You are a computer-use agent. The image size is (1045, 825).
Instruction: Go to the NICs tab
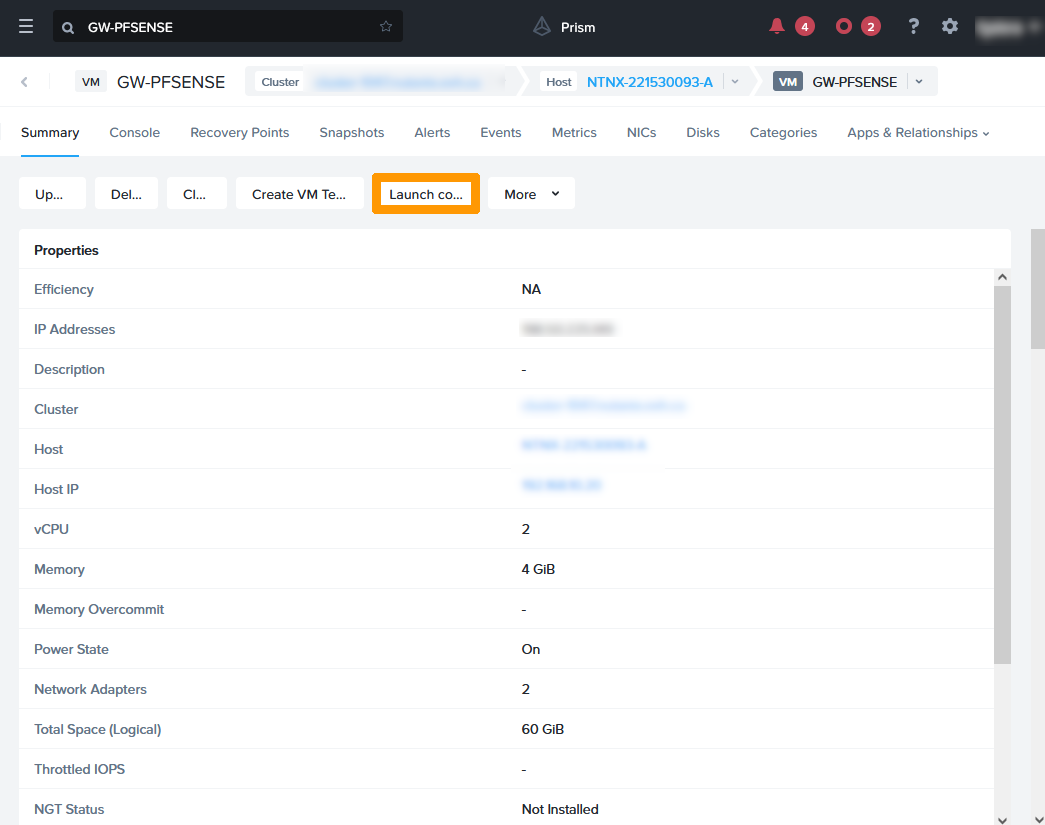(641, 133)
